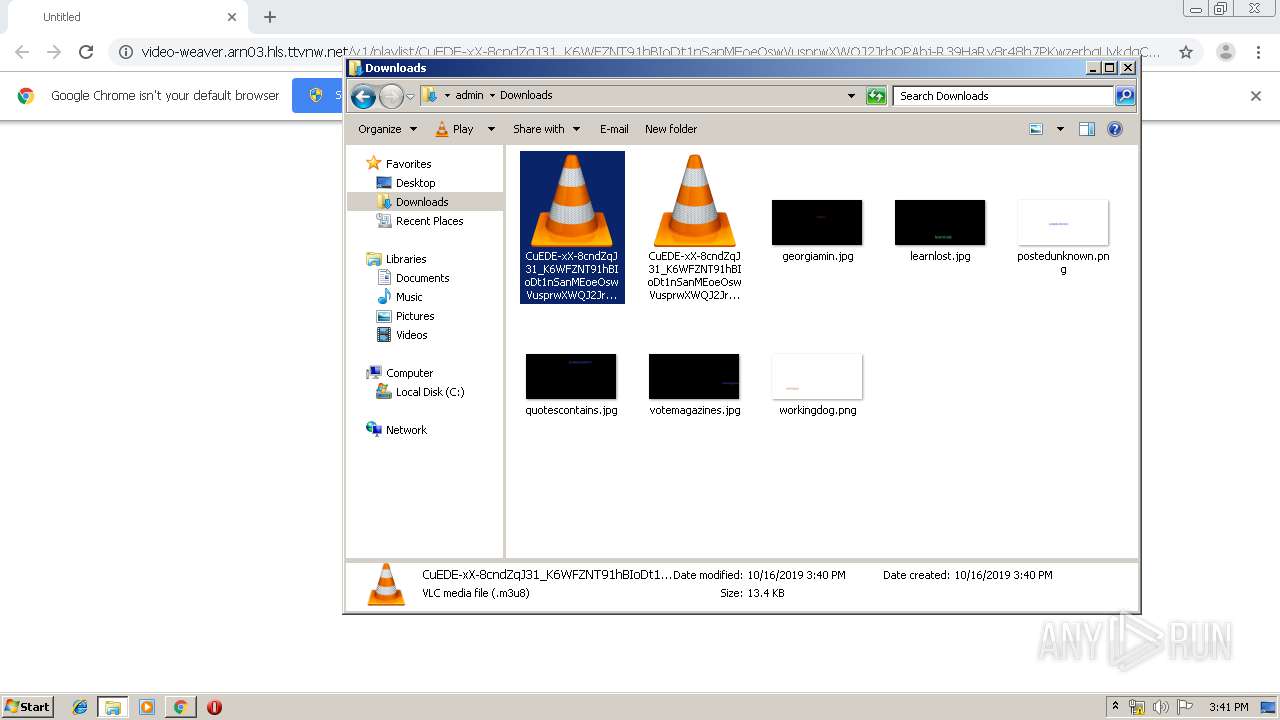Open Windows Media Player taskbar icon
1280x720 pixels.
[147, 707]
